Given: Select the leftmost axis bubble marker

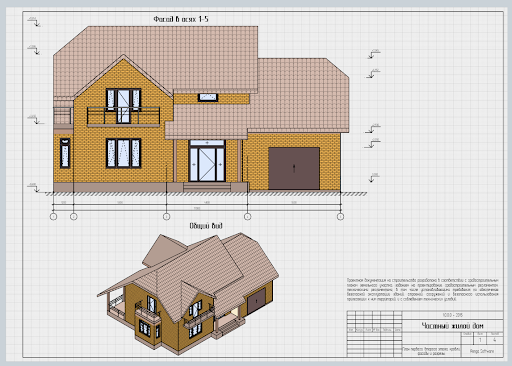Looking at the screenshot, I should 53,217.
